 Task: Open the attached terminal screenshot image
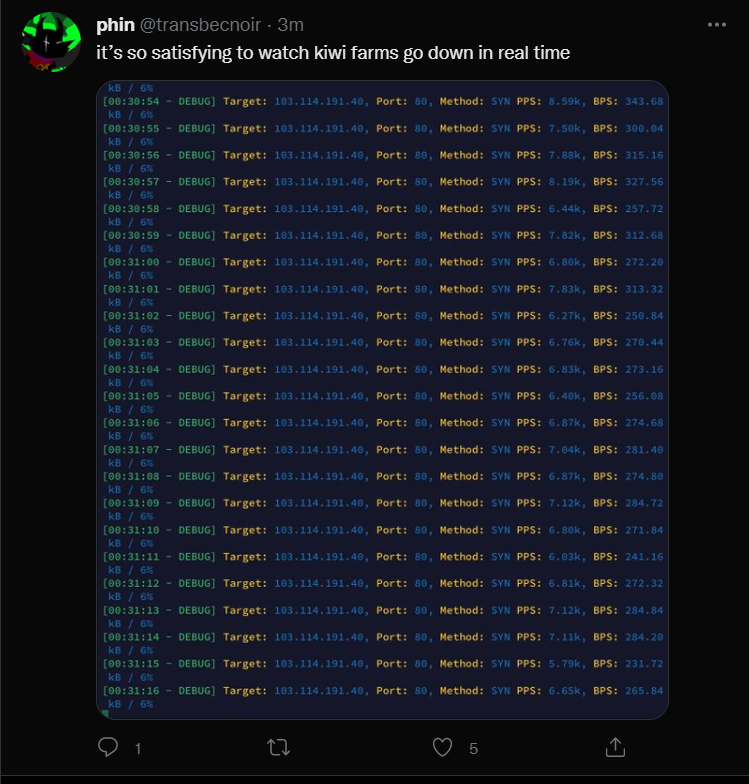pos(382,400)
